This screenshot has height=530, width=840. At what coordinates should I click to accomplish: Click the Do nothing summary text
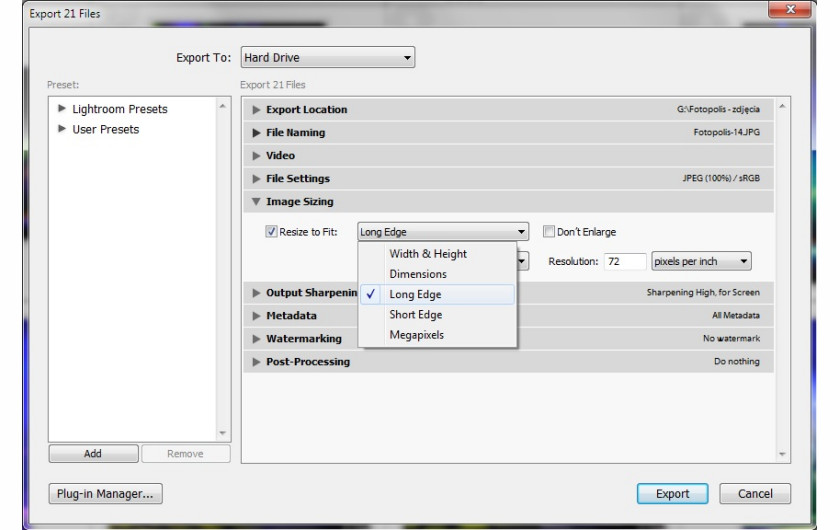pyautogui.click(x=737, y=362)
